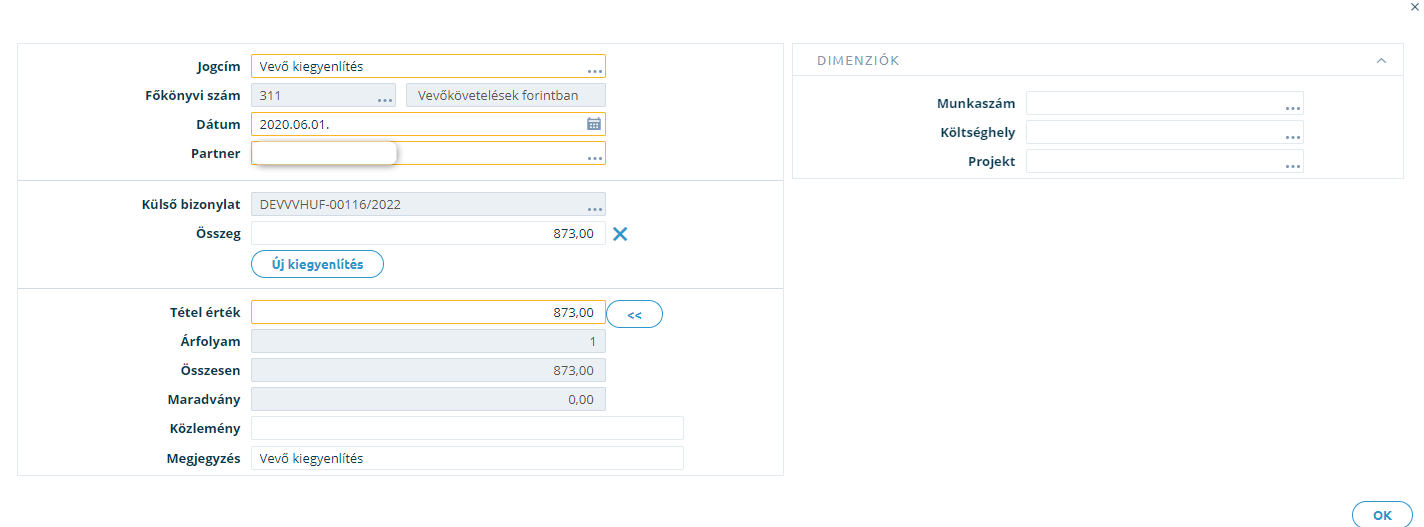Open the Jogcím lookup ellipsis

(x=595, y=70)
